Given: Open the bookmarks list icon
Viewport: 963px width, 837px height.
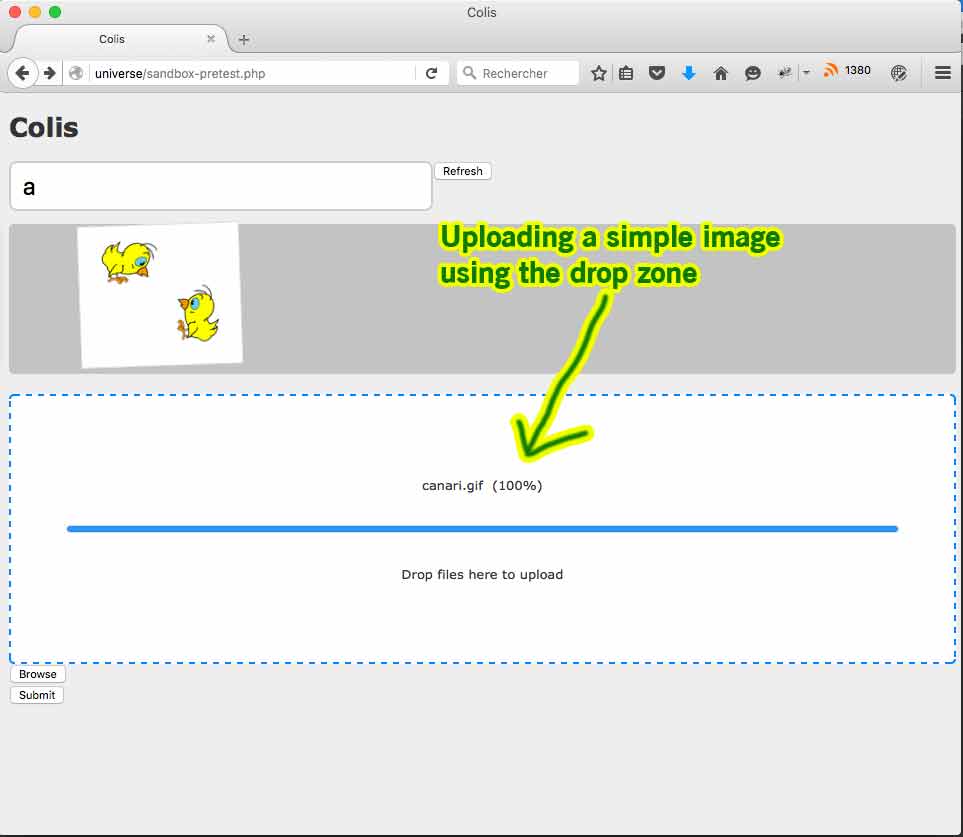Looking at the screenshot, I should [x=626, y=73].
